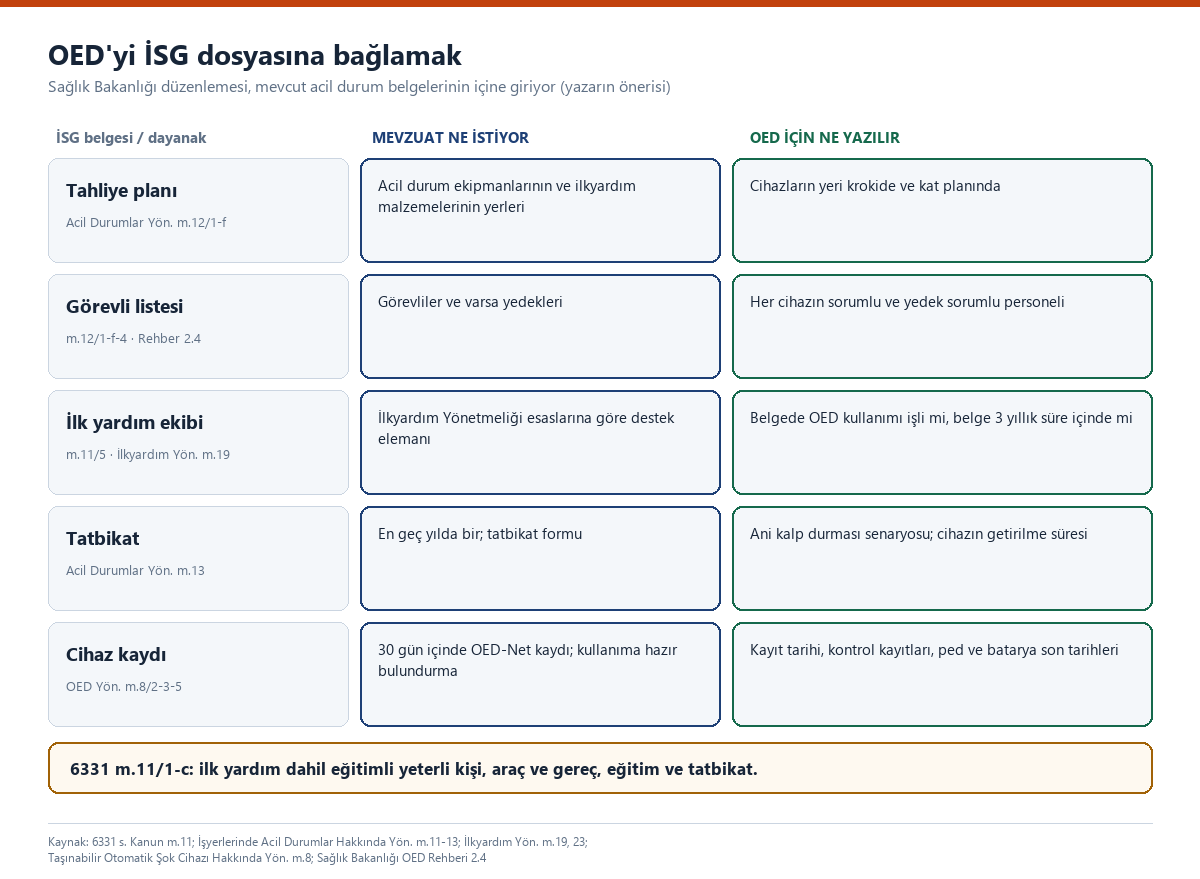Click the subtitle starting "Sağlık Bakanlığı düzenlemesi"
Image resolution: width=1200 pixels, height=879 pixels.
[x=359, y=87]
